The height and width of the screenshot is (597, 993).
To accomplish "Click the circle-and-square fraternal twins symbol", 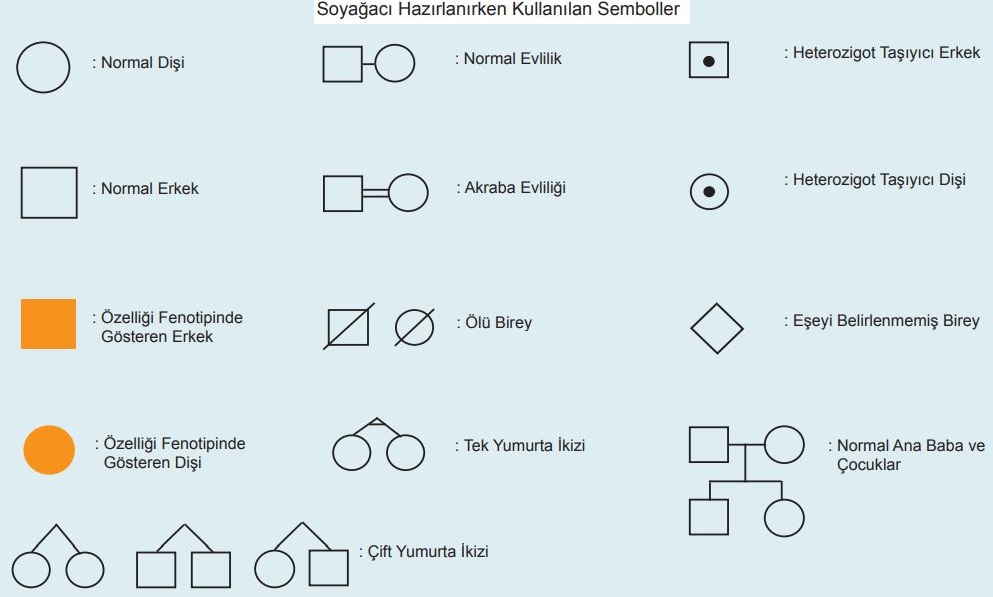I will pyautogui.click(x=301, y=555).
